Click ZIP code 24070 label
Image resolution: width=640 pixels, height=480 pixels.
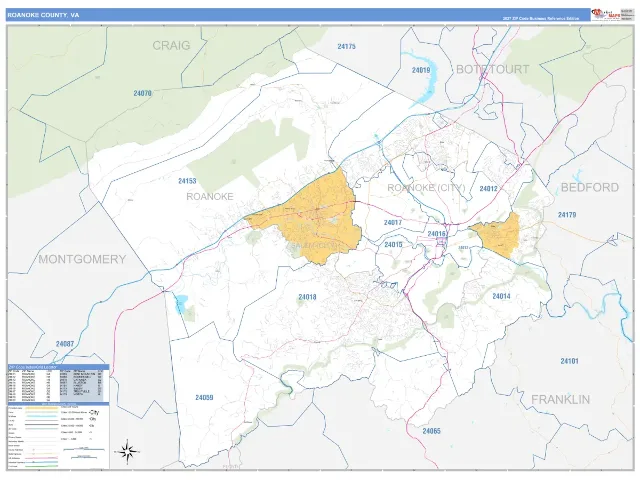(x=142, y=93)
